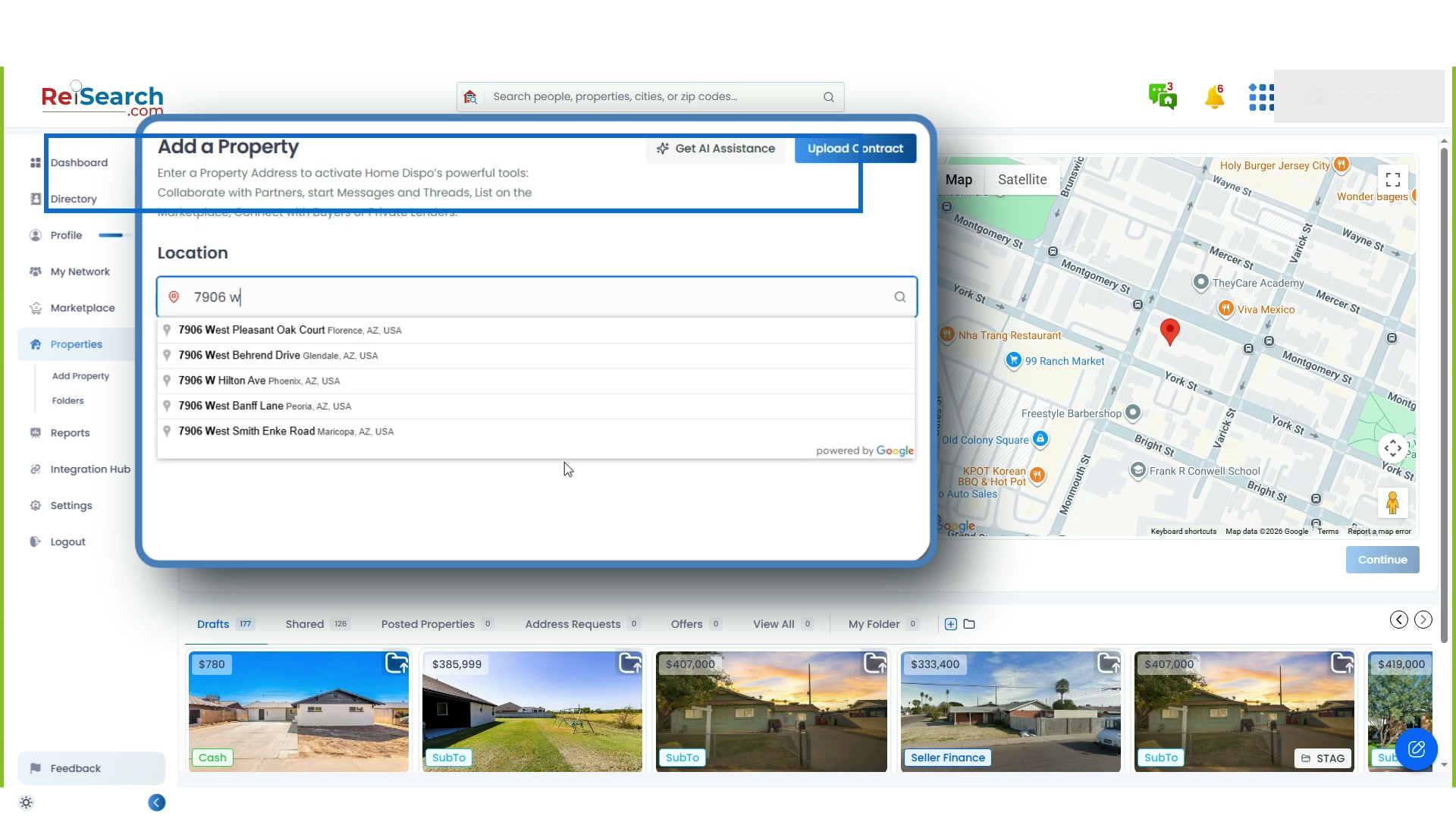The height and width of the screenshot is (819, 1456).
Task: Open Integration Hub in the sidebar
Action: [90, 469]
